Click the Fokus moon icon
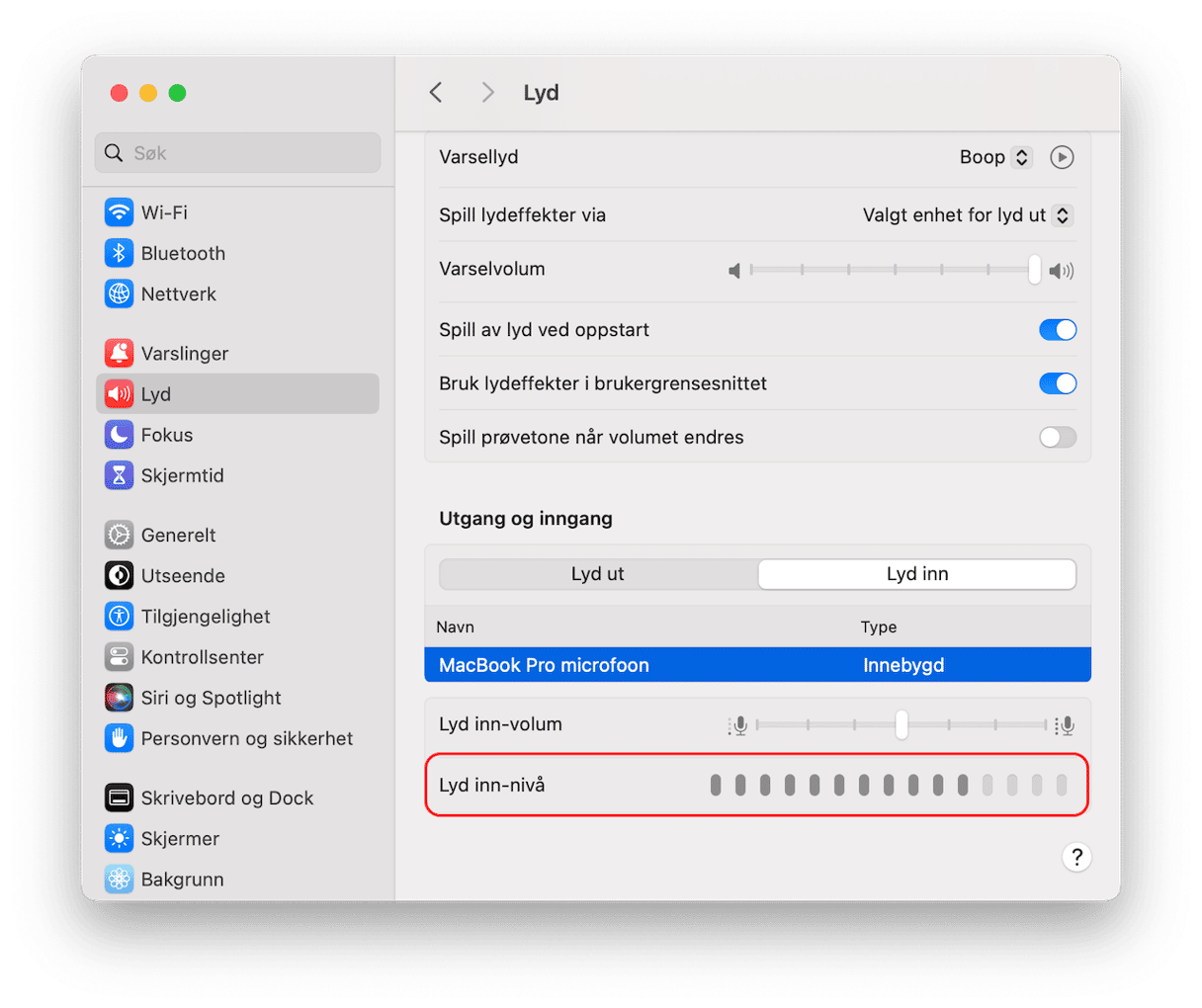Viewport: 1202px width, 1008px height. click(x=119, y=435)
